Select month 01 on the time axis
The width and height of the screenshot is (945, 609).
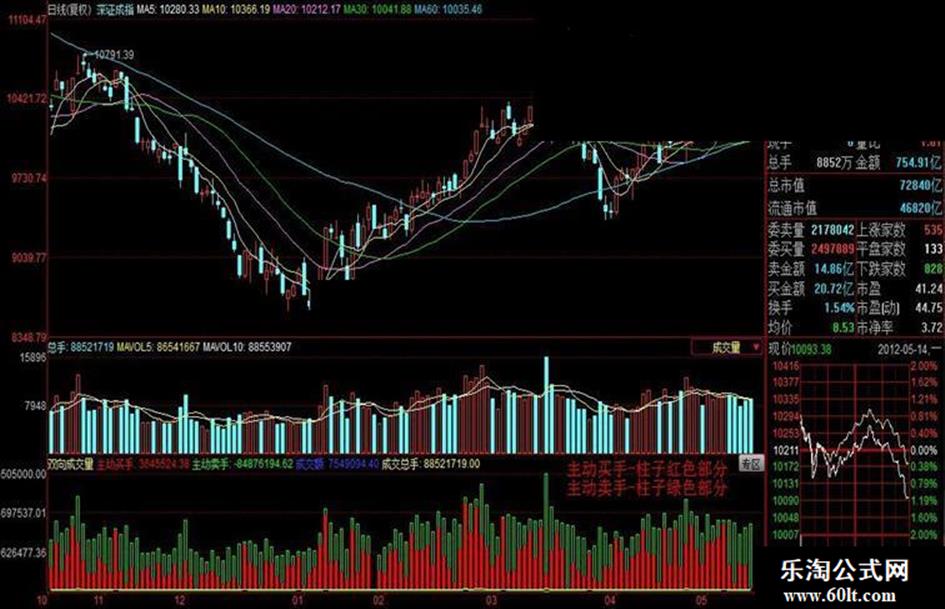(x=297, y=601)
